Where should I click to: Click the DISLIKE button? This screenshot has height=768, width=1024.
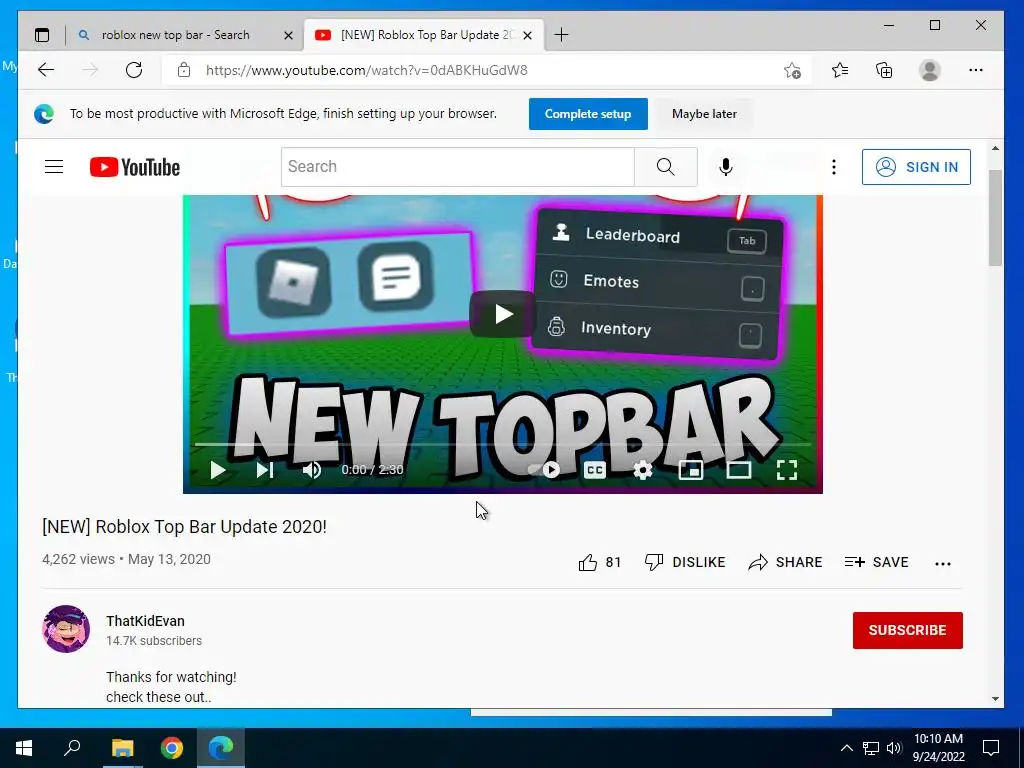(685, 562)
